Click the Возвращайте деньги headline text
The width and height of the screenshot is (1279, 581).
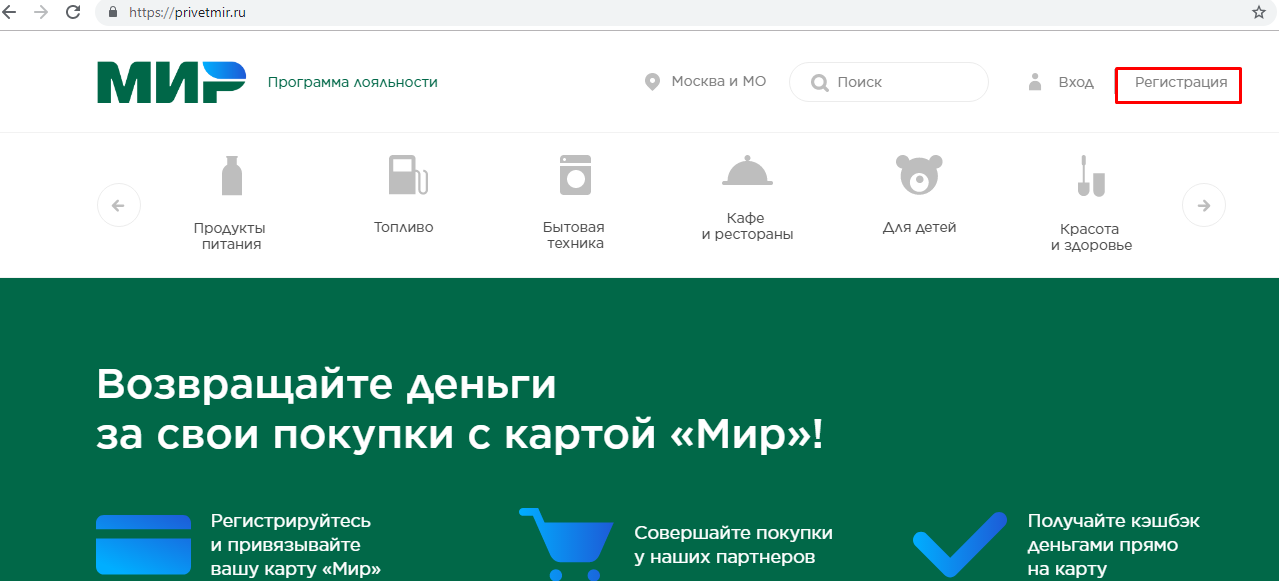click(460, 410)
